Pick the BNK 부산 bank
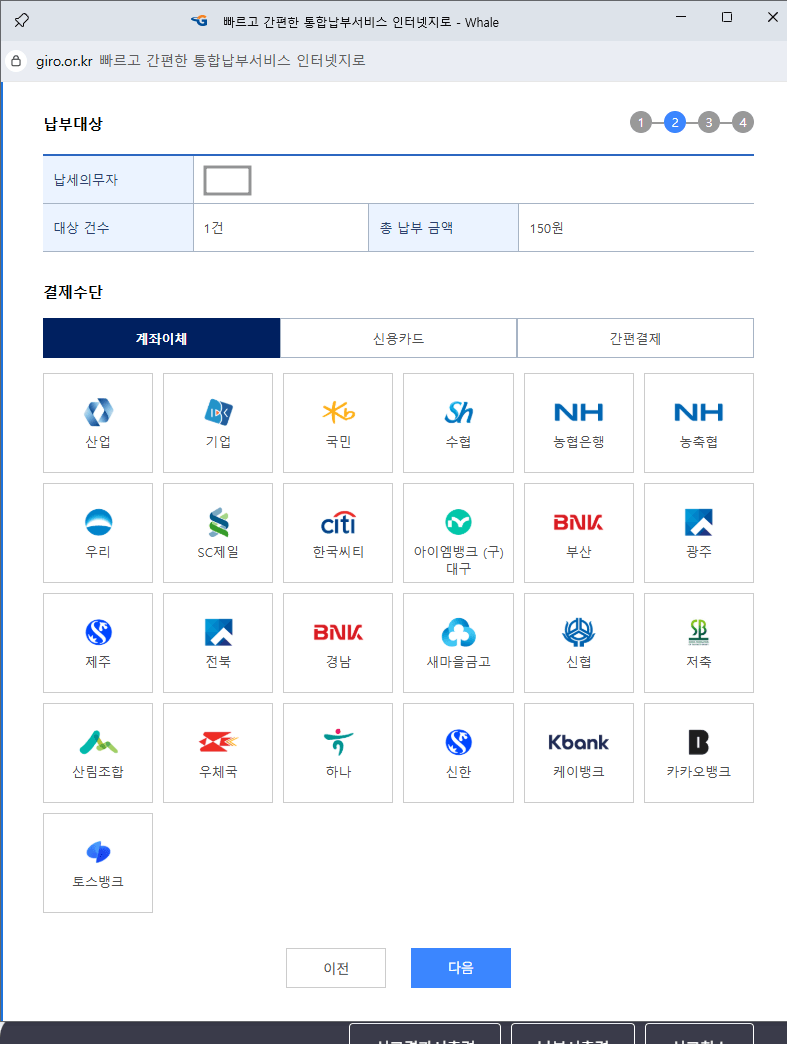The width and height of the screenshot is (787, 1044). click(579, 533)
